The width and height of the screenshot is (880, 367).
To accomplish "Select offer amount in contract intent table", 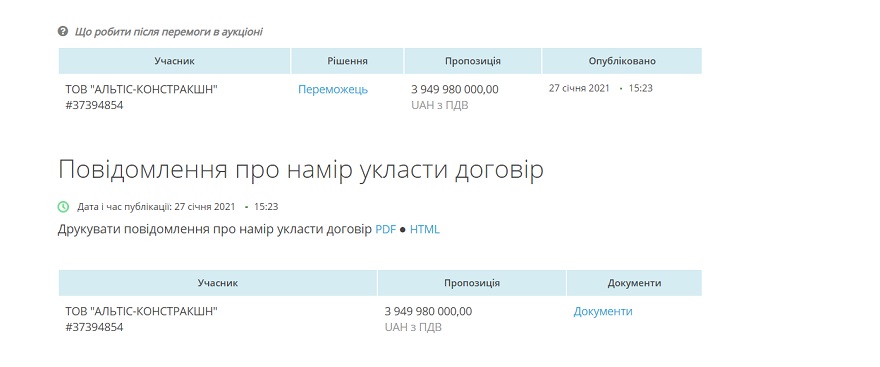I will (428, 311).
